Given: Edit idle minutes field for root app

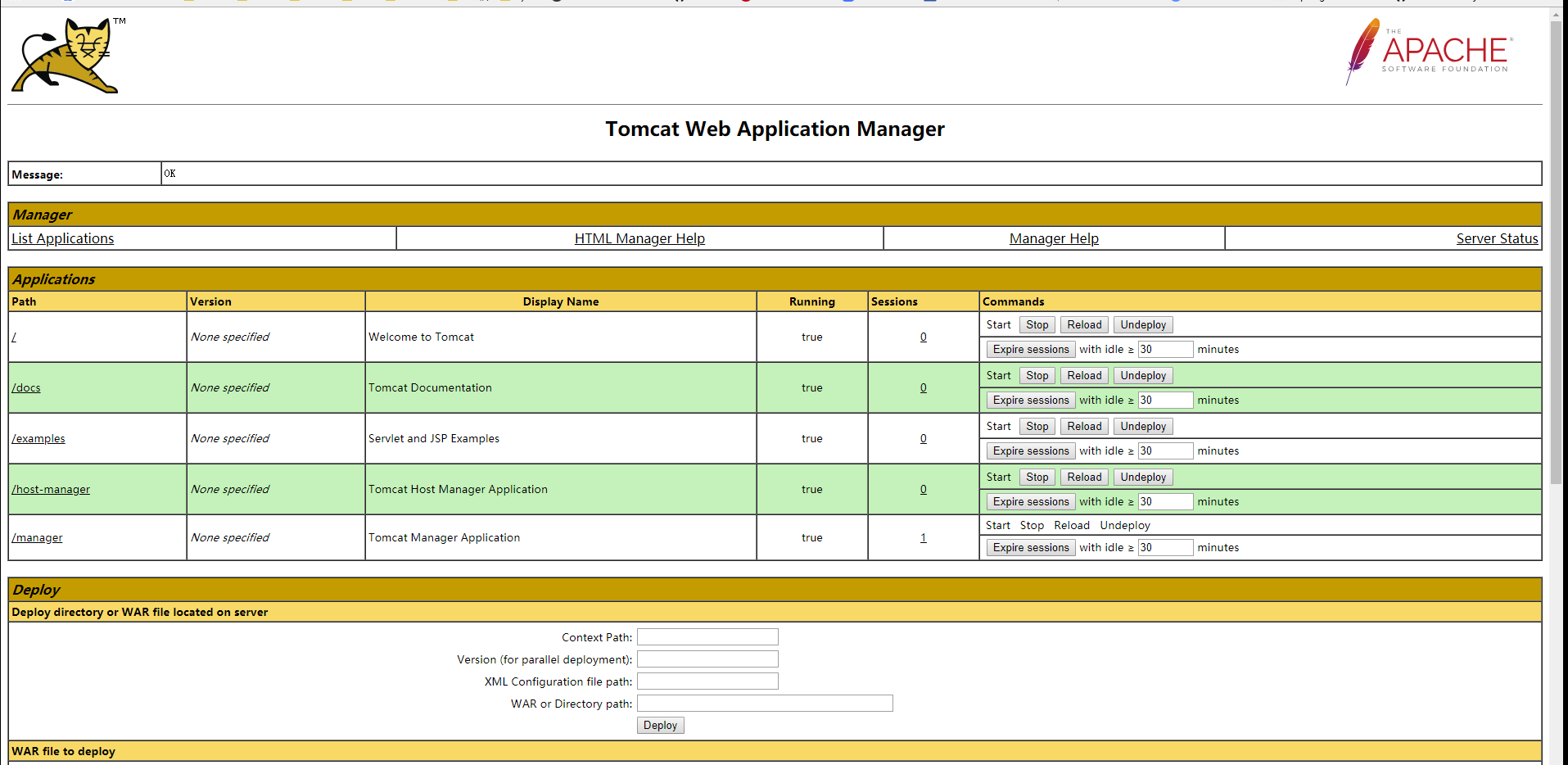Looking at the screenshot, I should [x=1165, y=349].
